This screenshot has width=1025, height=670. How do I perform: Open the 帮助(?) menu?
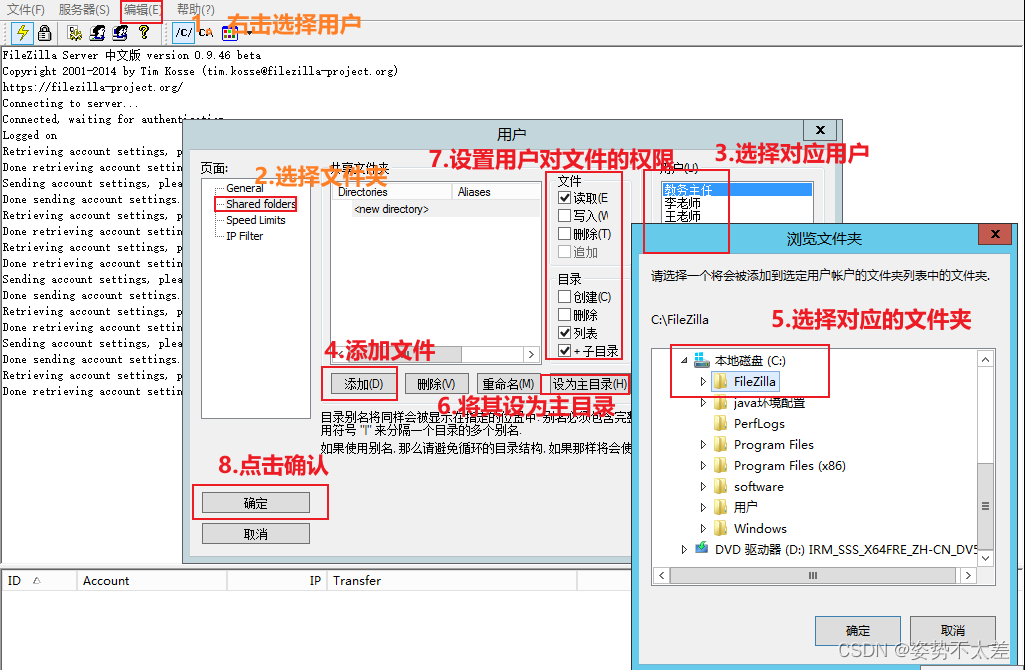click(x=195, y=10)
